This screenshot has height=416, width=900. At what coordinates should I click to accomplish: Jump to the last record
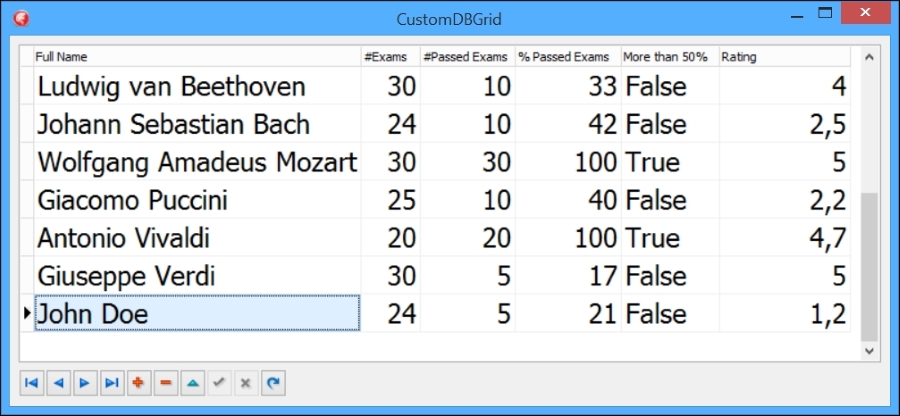point(112,382)
